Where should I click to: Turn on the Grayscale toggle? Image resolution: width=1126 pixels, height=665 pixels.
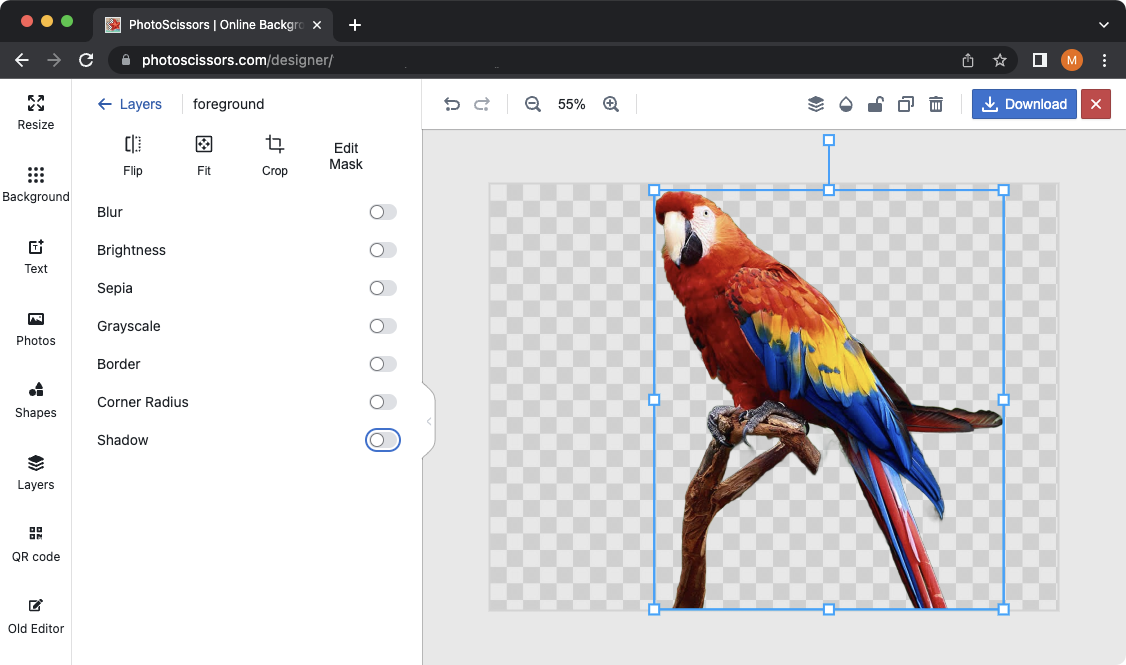[382, 326]
